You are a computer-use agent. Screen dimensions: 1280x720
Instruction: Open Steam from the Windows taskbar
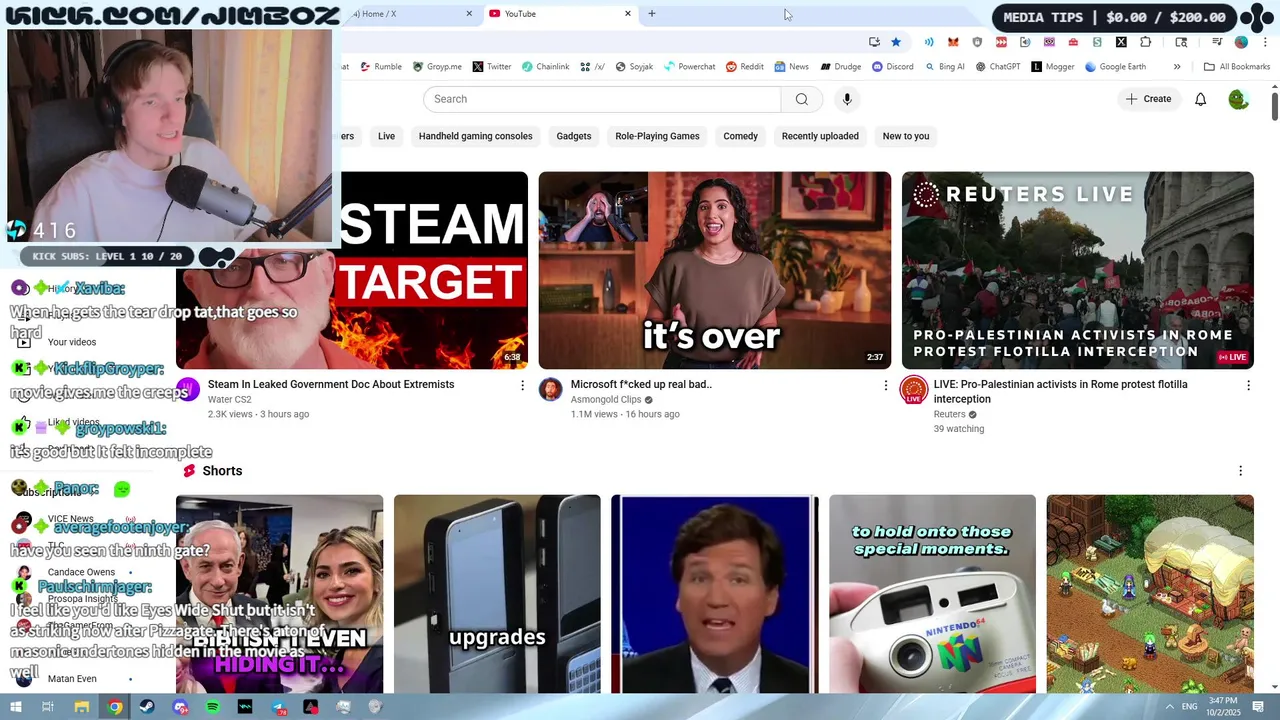click(x=147, y=707)
